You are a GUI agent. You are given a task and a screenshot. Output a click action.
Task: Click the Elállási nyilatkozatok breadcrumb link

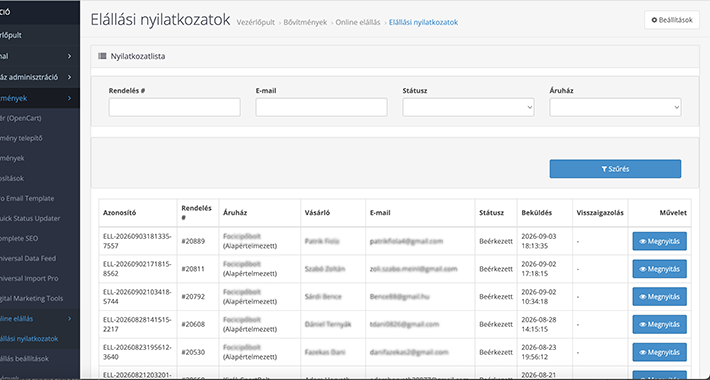[x=423, y=22]
